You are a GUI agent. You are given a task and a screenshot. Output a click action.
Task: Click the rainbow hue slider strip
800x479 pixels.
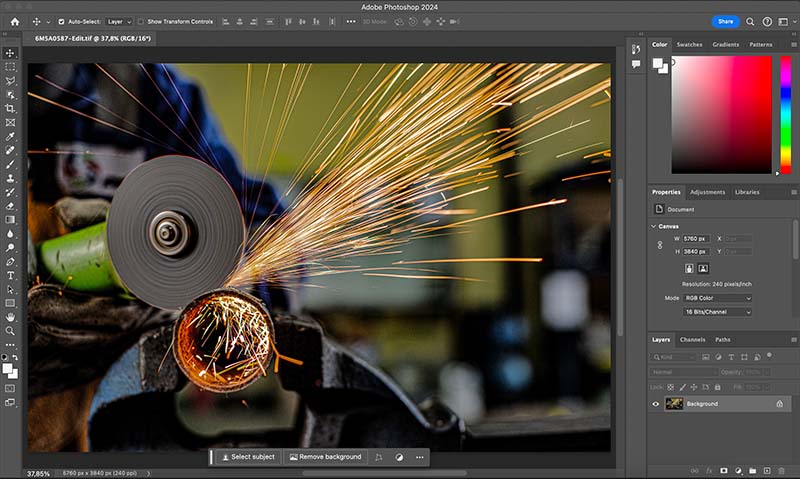(x=785, y=114)
